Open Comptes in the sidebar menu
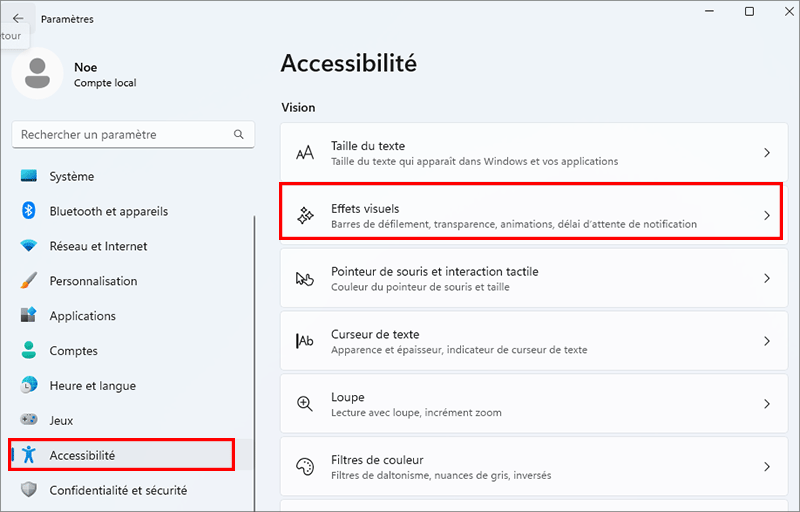The width and height of the screenshot is (800, 512). click(x=73, y=351)
